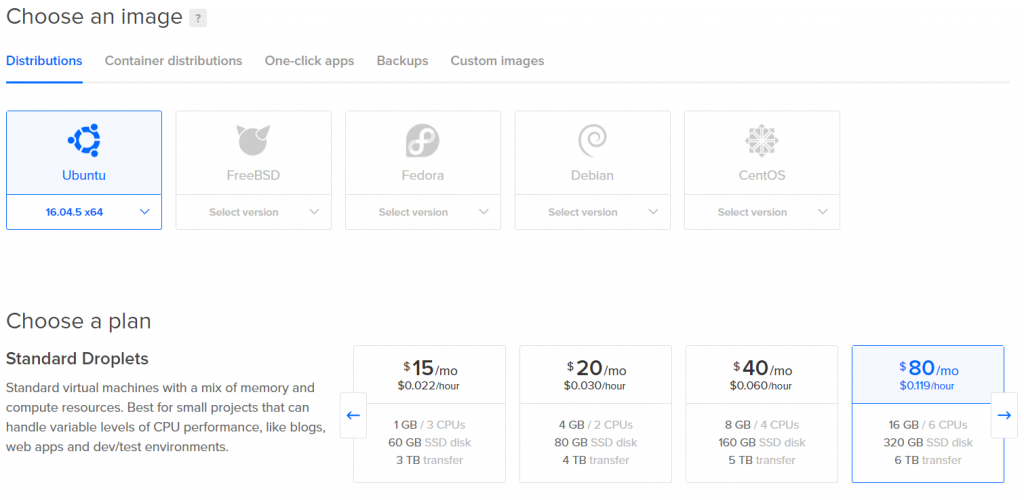Expand CentOS Select version dropdown
Viewport: 1024px width, 500px height.
coord(762,212)
